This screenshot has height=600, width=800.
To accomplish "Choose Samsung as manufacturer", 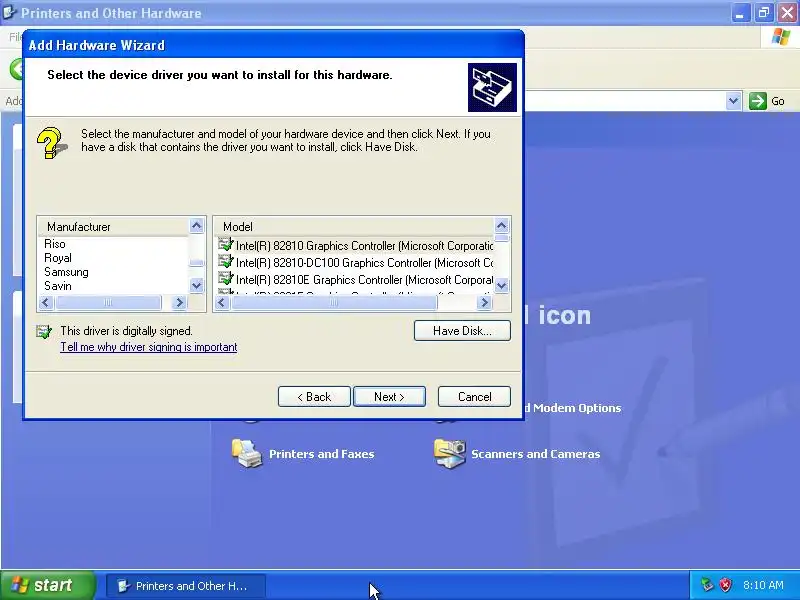I will coord(66,272).
